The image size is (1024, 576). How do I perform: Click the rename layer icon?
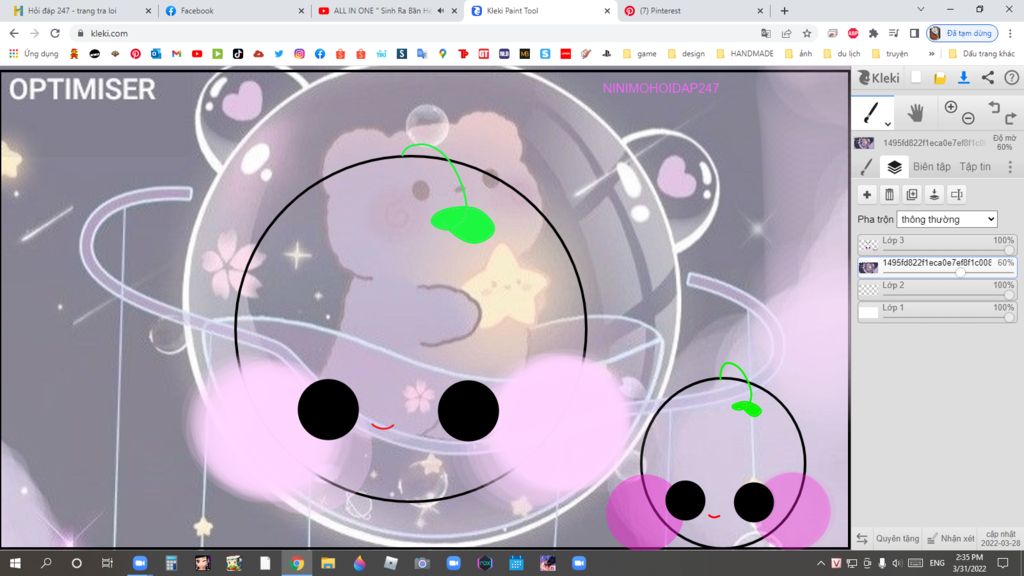point(957,195)
